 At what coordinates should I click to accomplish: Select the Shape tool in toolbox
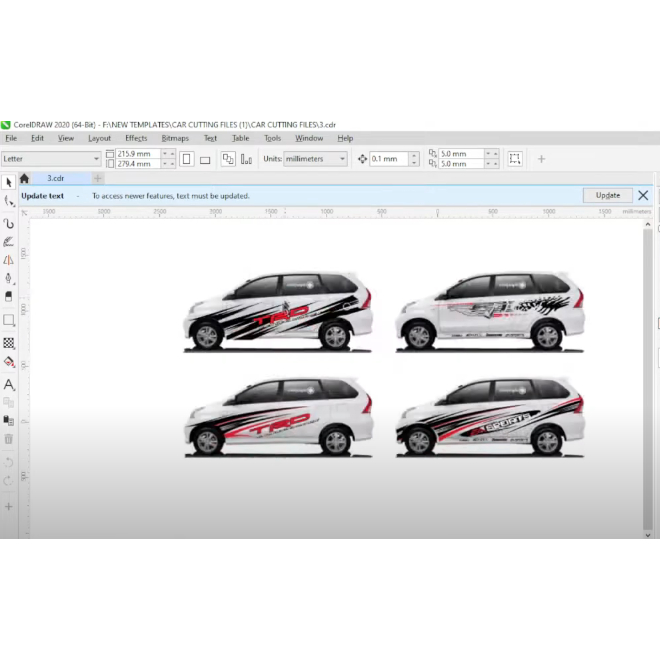pos(9,202)
